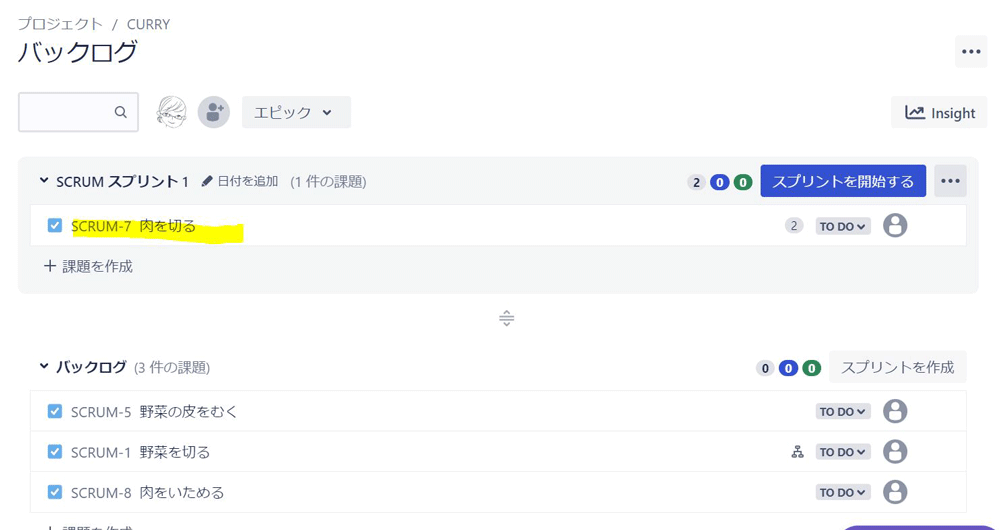Click the スプリントを作成 button
1000x530 pixels.
click(x=897, y=367)
